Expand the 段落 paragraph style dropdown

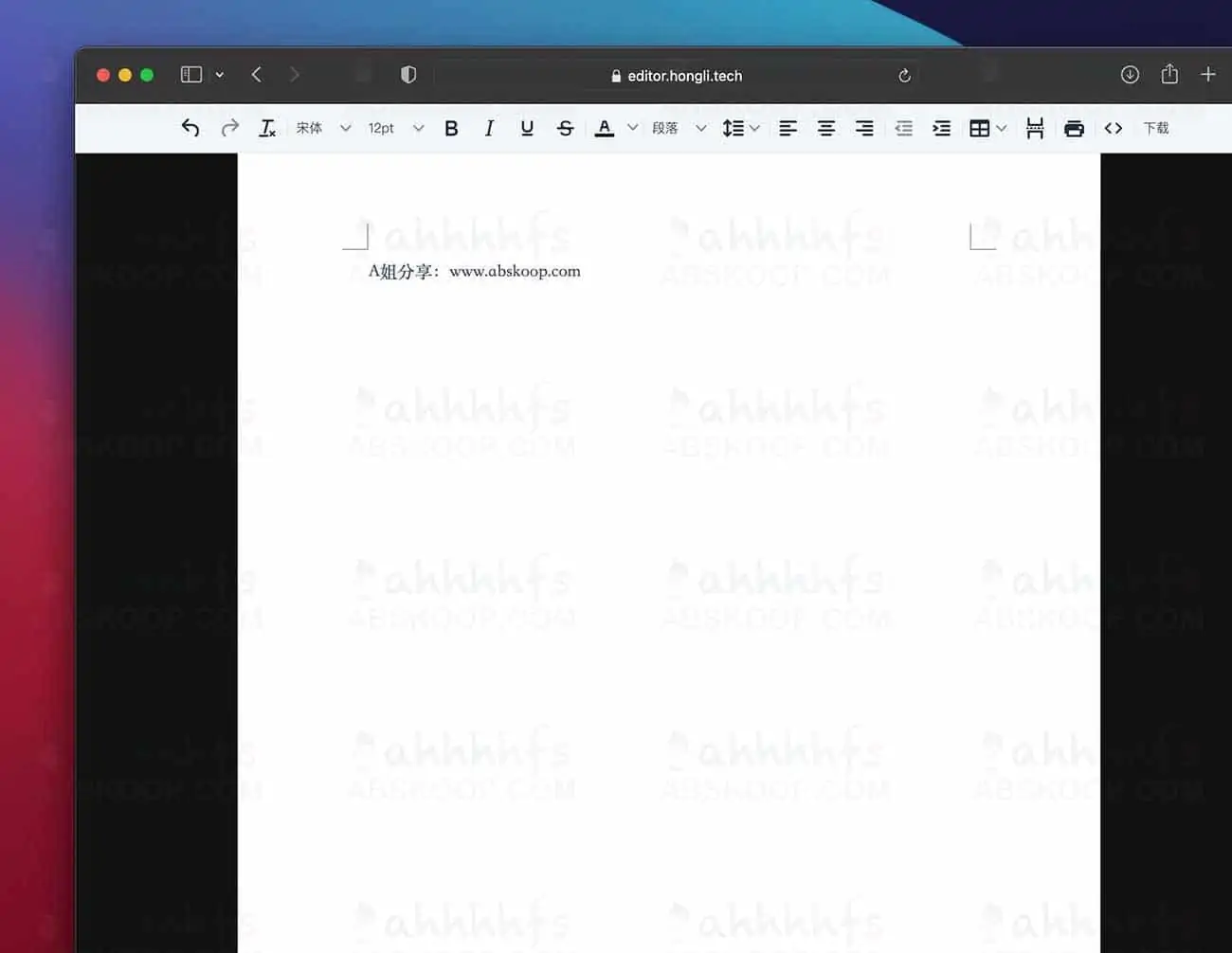click(679, 128)
